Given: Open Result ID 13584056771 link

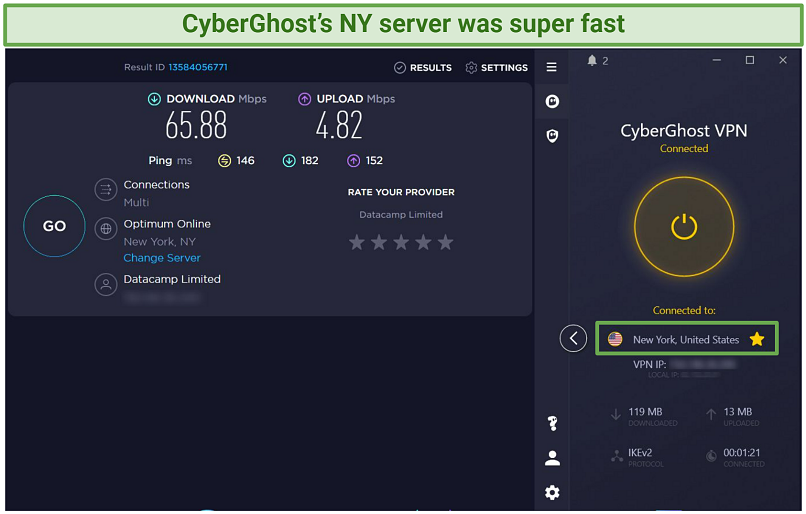Looking at the screenshot, I should coord(198,67).
